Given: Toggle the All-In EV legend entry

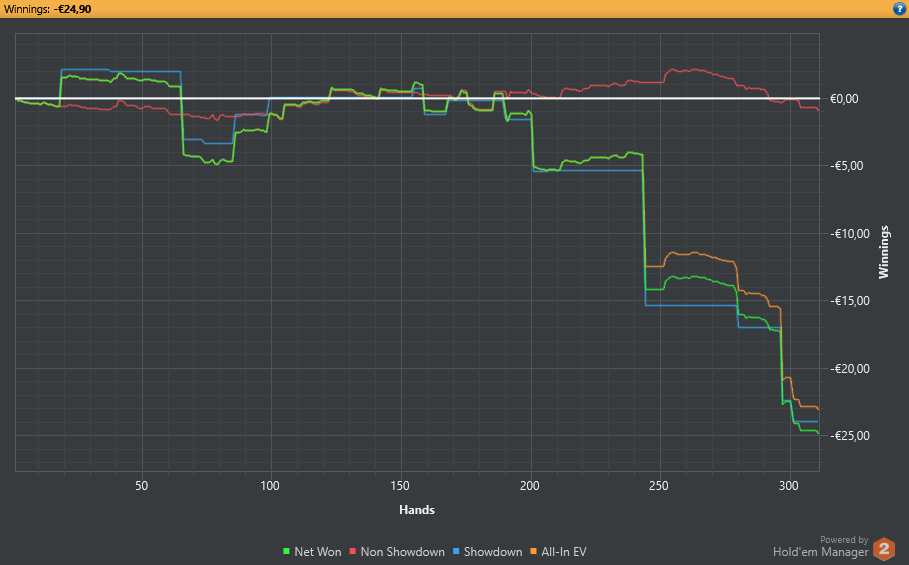Looking at the screenshot, I should 558,552.
